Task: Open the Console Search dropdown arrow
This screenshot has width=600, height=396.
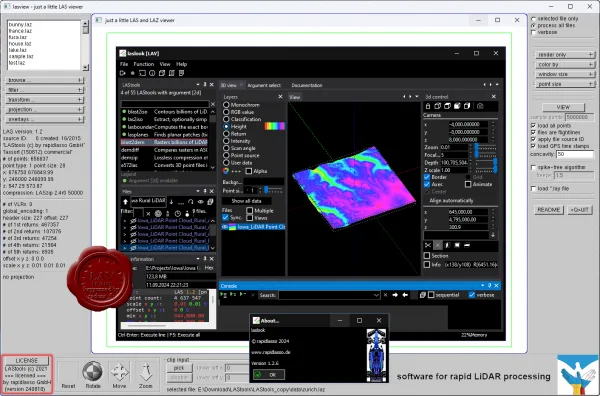Action: pyautogui.click(x=376, y=295)
